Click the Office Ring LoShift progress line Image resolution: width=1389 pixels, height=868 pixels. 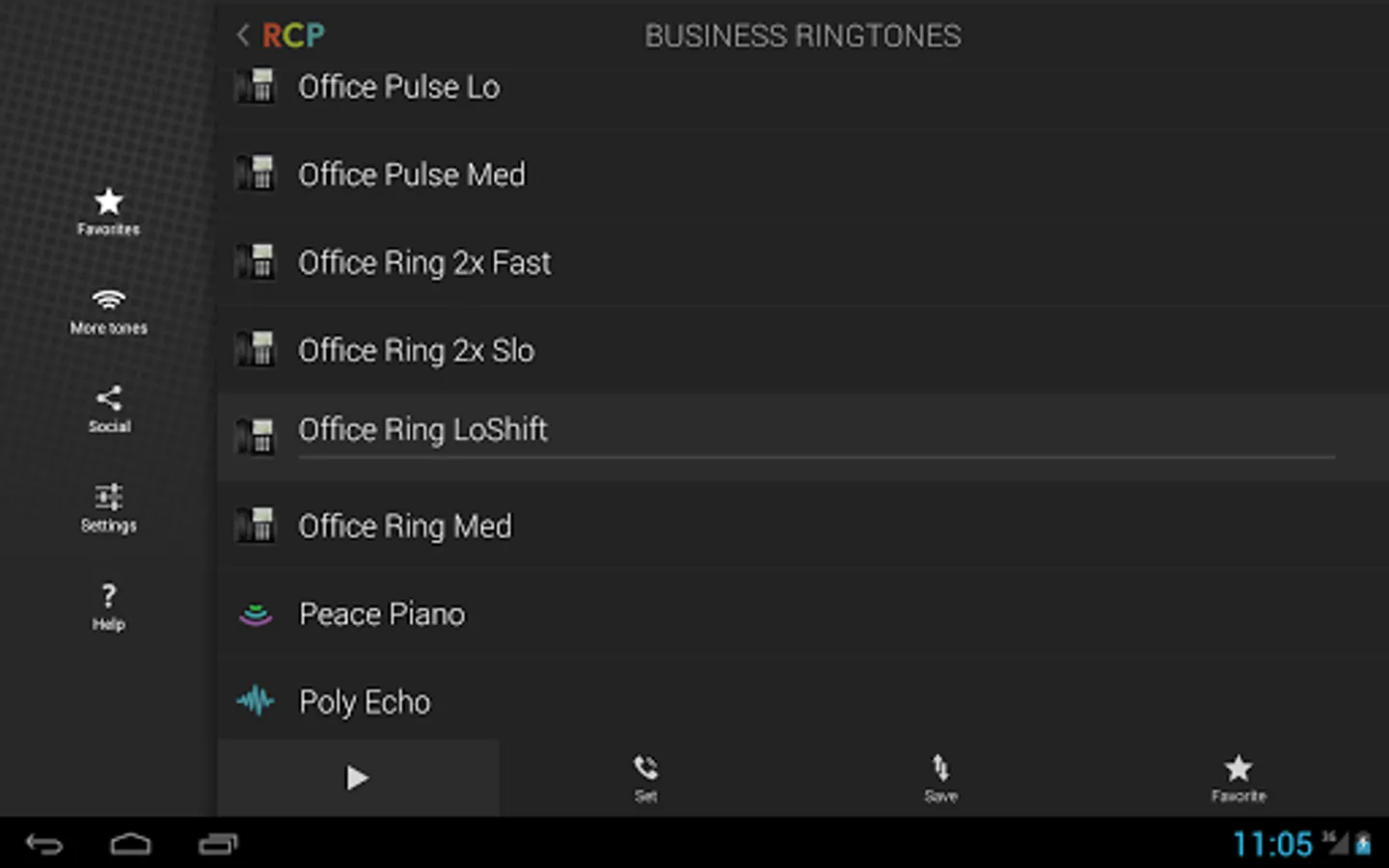[x=816, y=457]
